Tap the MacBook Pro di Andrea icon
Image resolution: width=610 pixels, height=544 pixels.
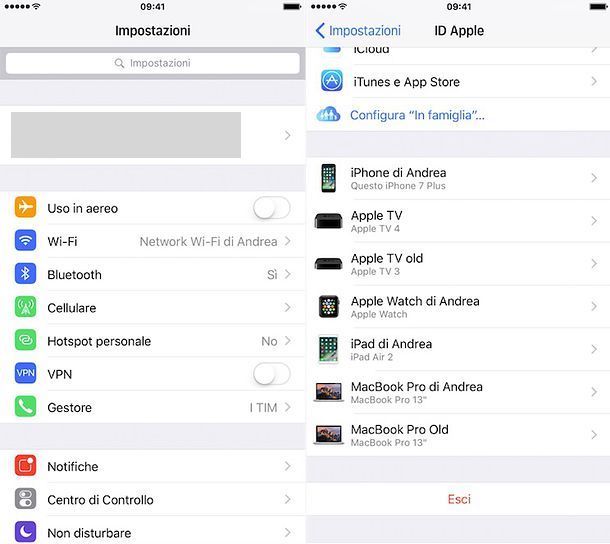pyautogui.click(x=328, y=392)
